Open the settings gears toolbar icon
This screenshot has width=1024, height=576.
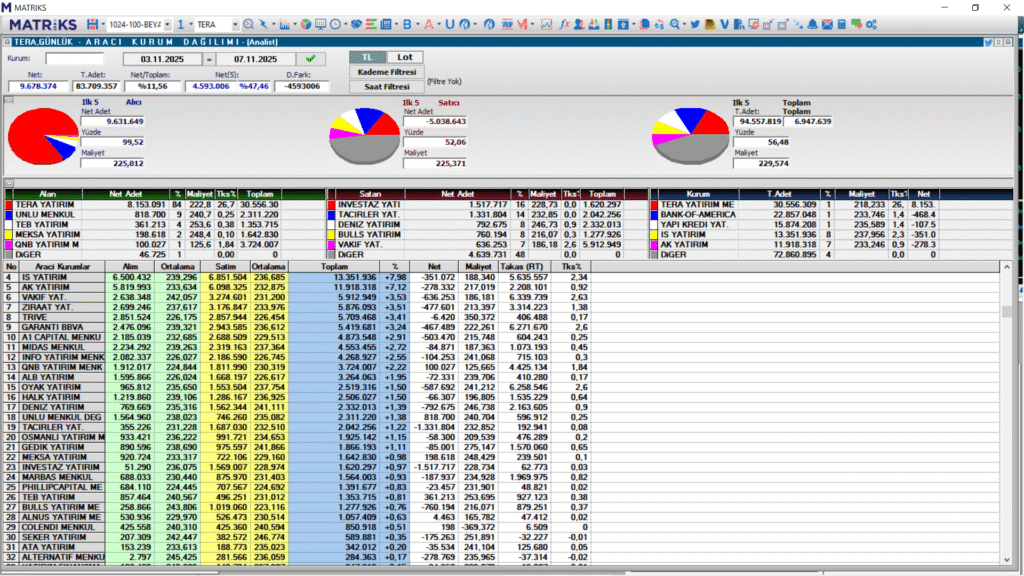click(x=872, y=24)
